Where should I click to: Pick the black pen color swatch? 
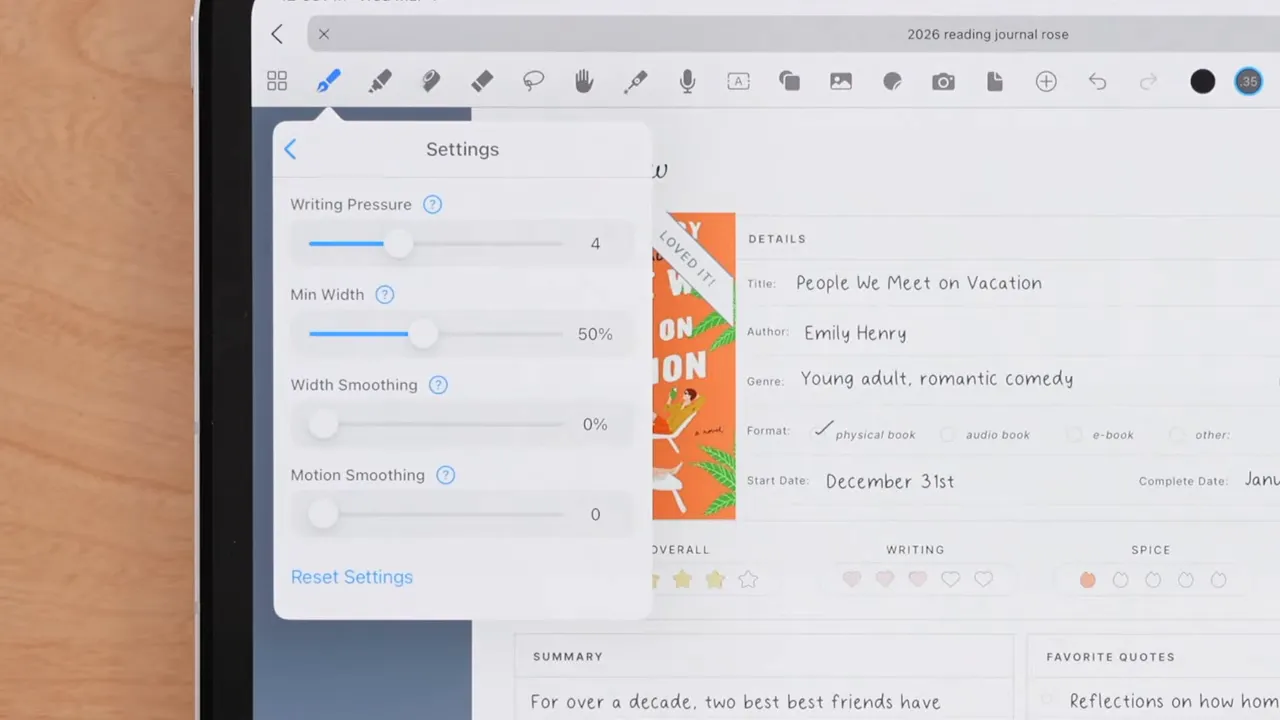point(1203,82)
